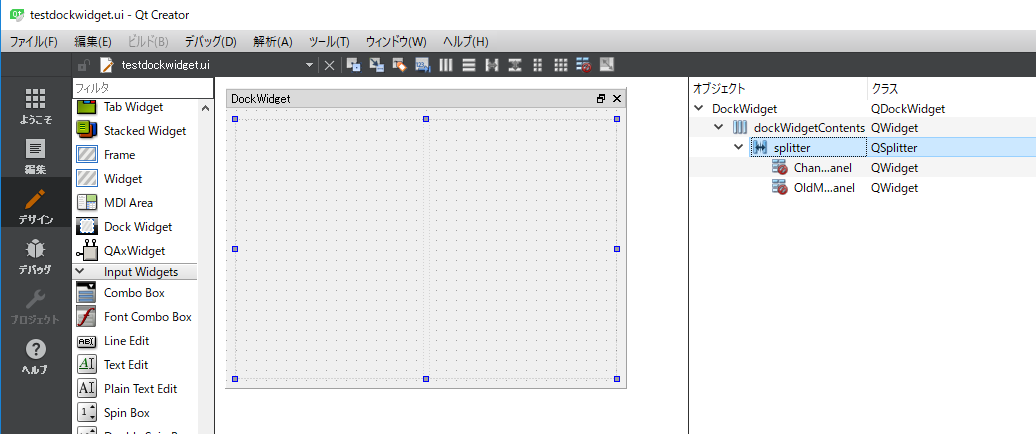Click Edit Widgets mode toolbar icon
The width and height of the screenshot is (1036, 434).
click(x=353, y=65)
